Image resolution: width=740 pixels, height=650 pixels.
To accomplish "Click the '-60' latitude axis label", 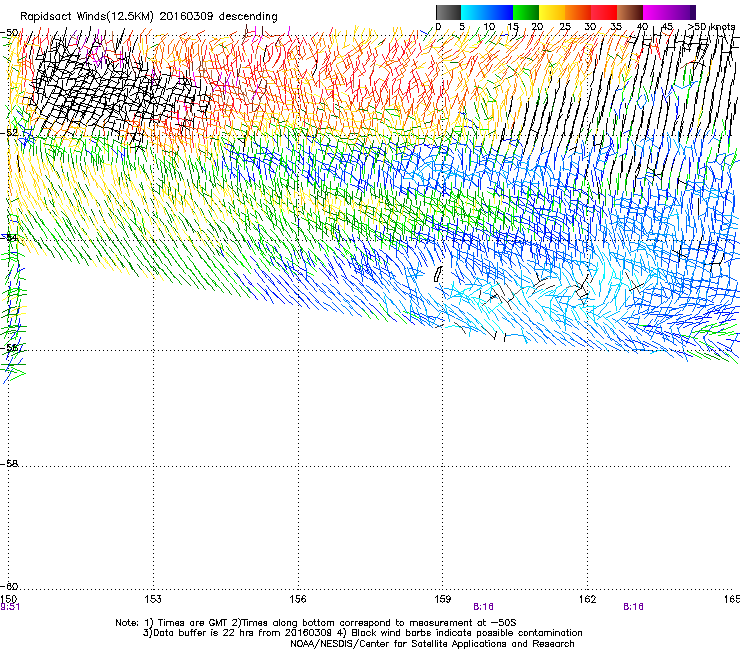I will pyautogui.click(x=9, y=586).
